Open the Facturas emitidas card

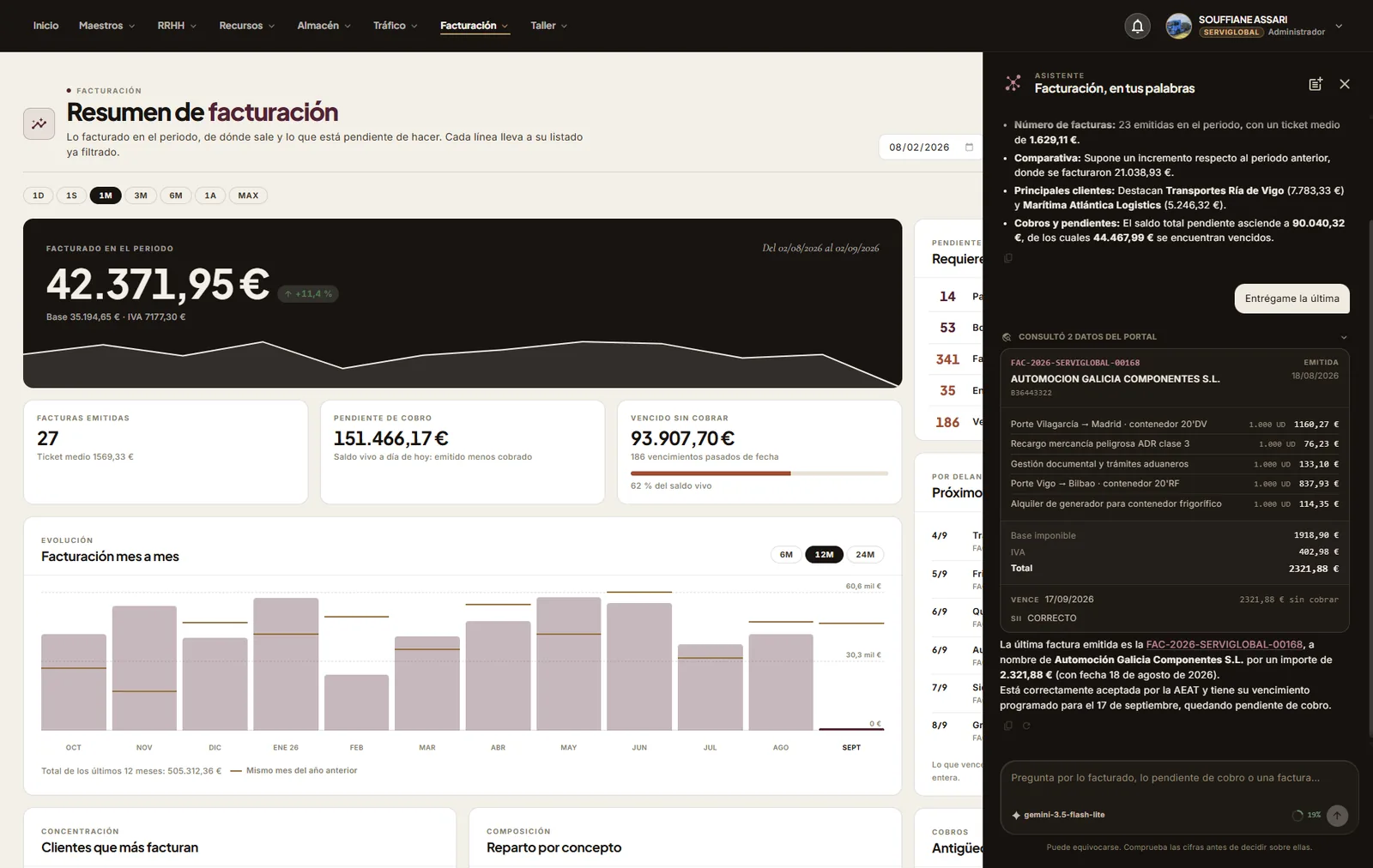166,452
